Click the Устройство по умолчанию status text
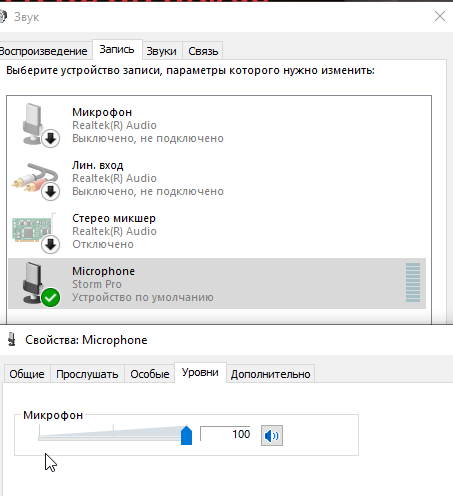Image resolution: width=453 pixels, height=496 pixels. [143, 297]
